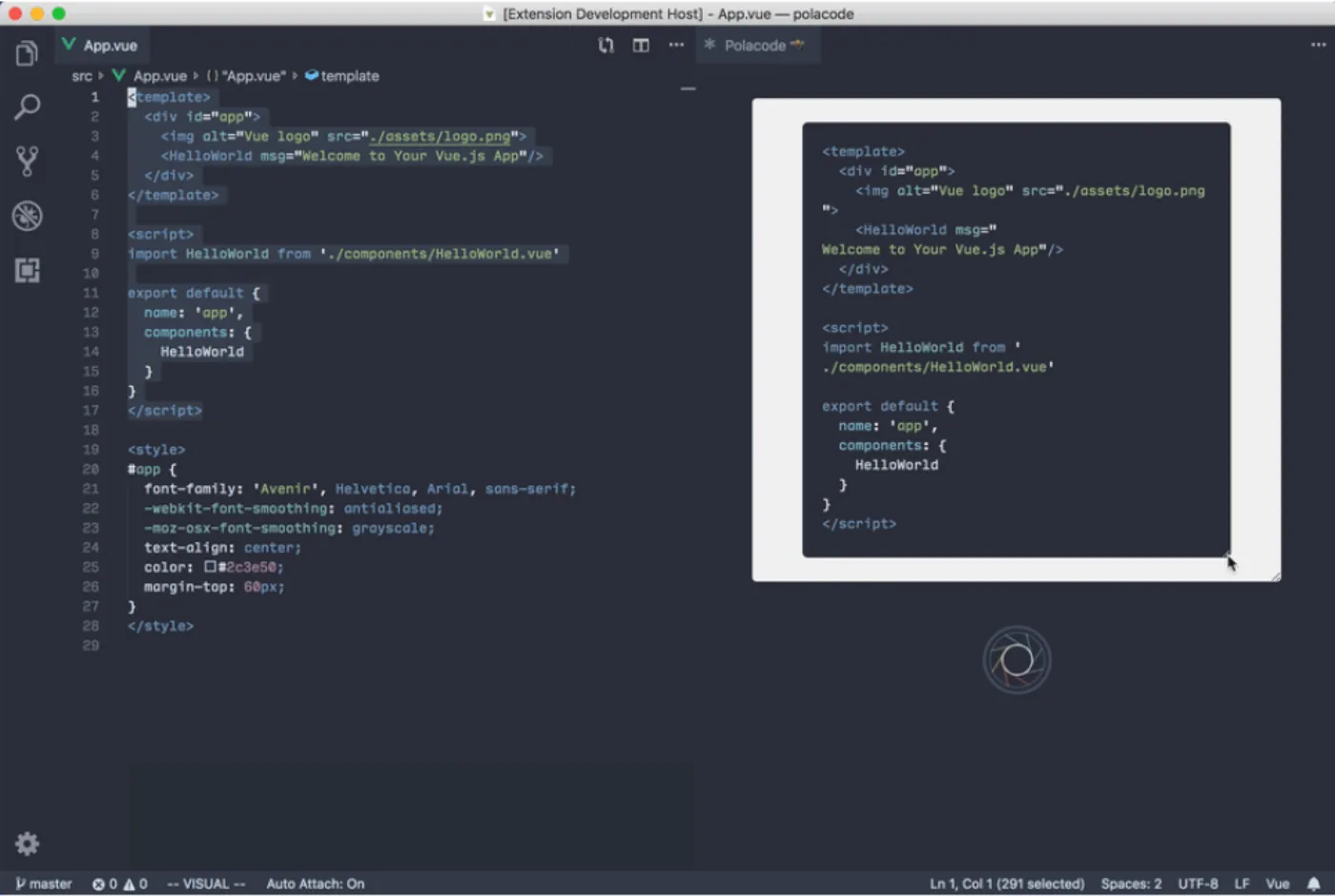This screenshot has height=896, width=1335.
Task: Open More Actions menu for Polacode panel
Action: [1318, 45]
